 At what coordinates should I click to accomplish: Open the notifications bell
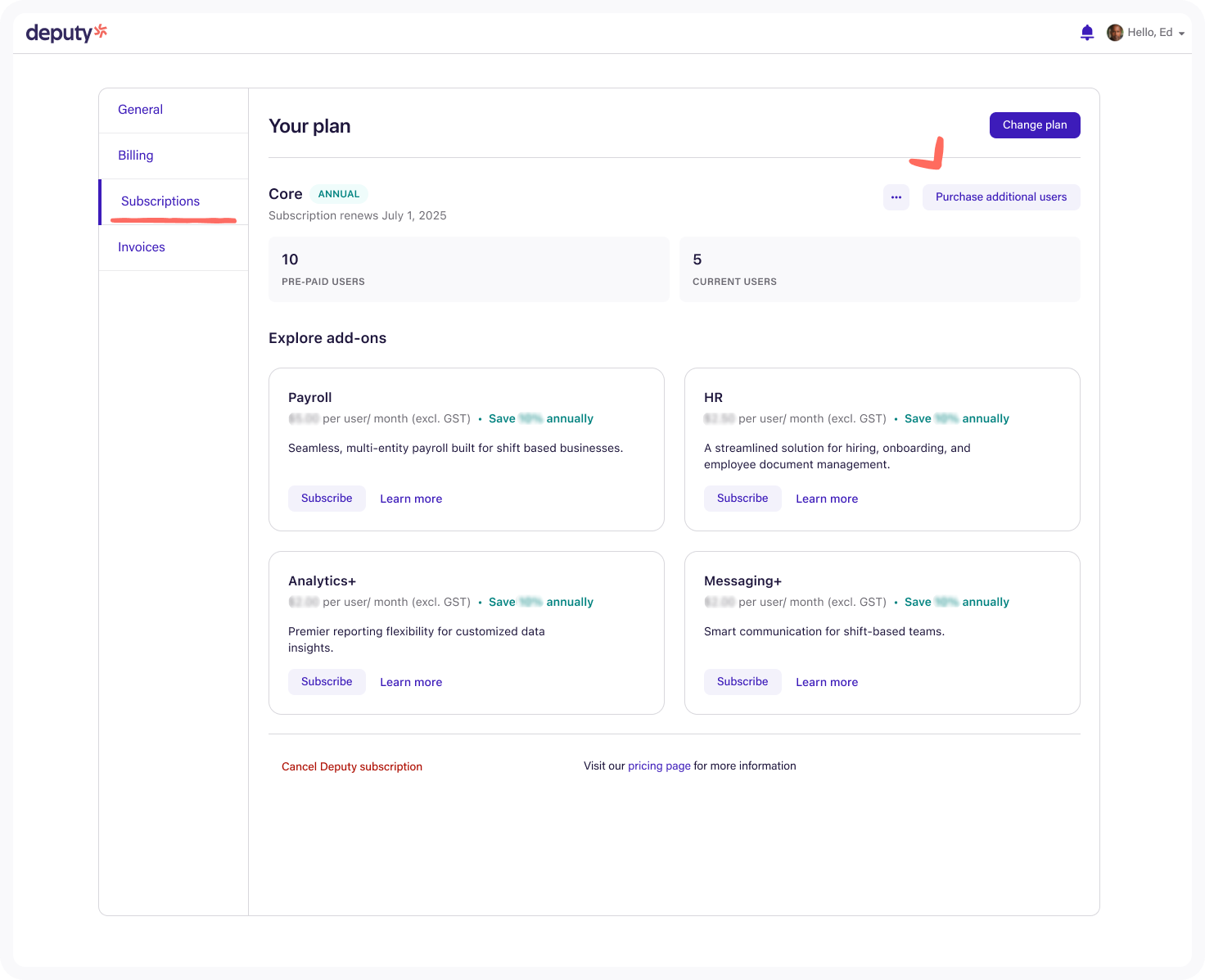tap(1087, 33)
